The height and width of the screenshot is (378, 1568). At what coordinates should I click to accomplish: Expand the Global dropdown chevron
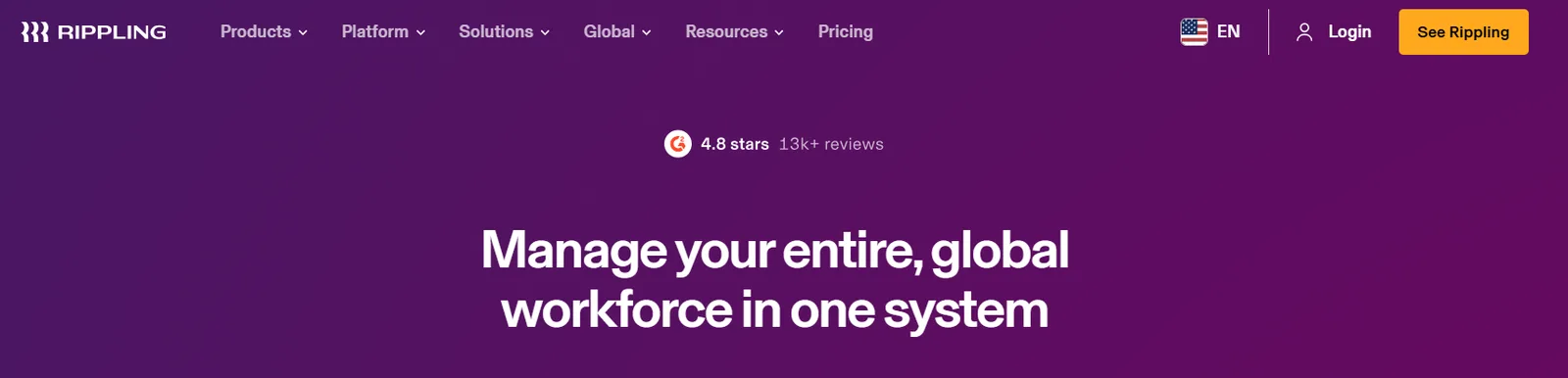[x=646, y=32]
